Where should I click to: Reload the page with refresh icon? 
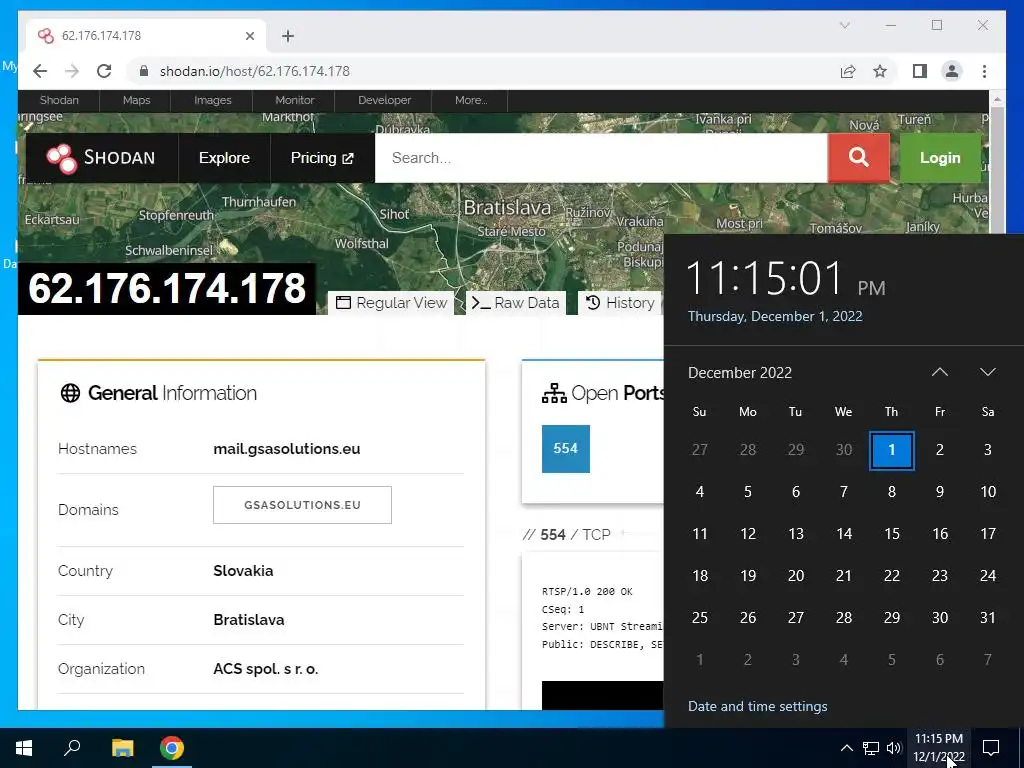(x=104, y=71)
